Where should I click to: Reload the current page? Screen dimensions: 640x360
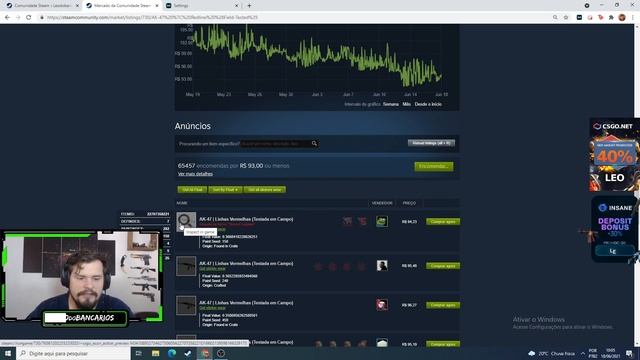click(x=29, y=18)
